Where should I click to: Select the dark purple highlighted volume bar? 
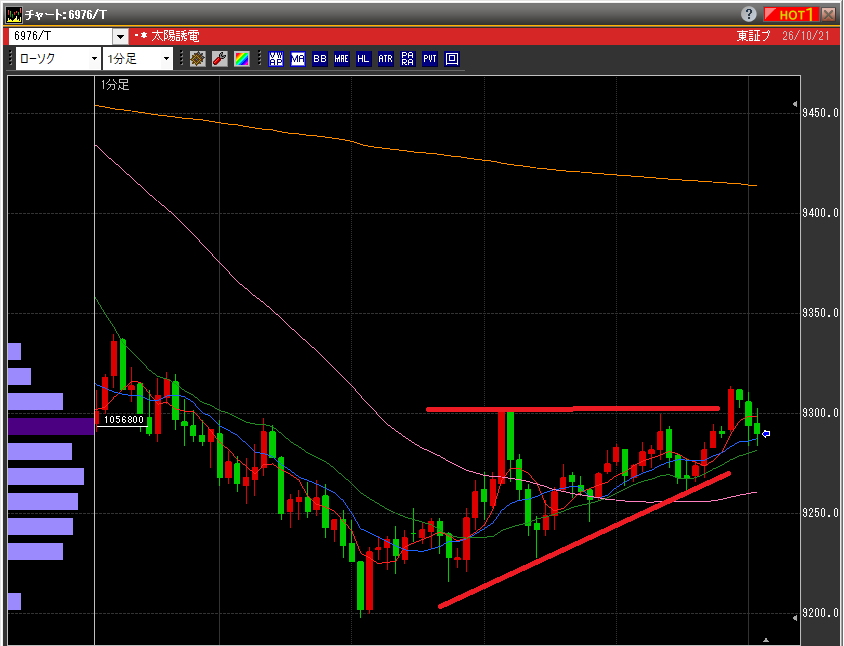(51, 426)
